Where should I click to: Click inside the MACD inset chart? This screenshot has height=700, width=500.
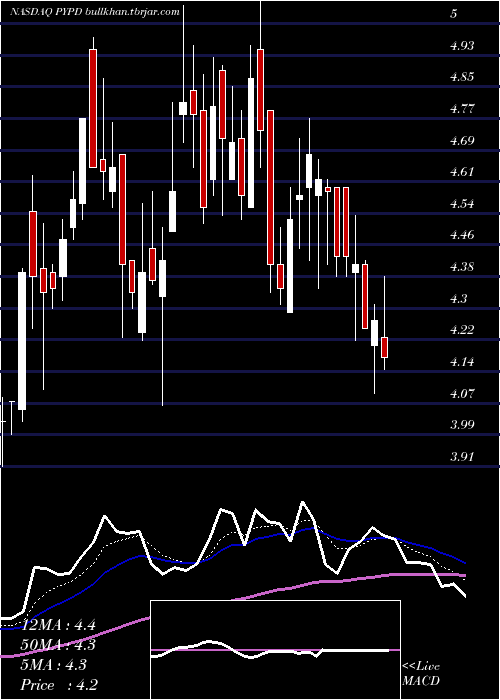(275, 650)
